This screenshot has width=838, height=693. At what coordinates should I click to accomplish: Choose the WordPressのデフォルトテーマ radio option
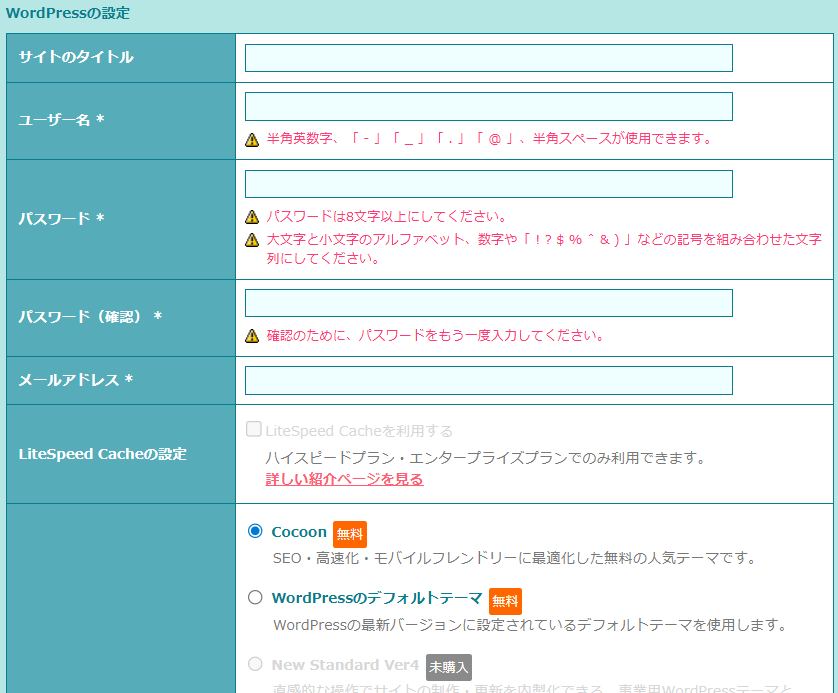tap(255, 598)
